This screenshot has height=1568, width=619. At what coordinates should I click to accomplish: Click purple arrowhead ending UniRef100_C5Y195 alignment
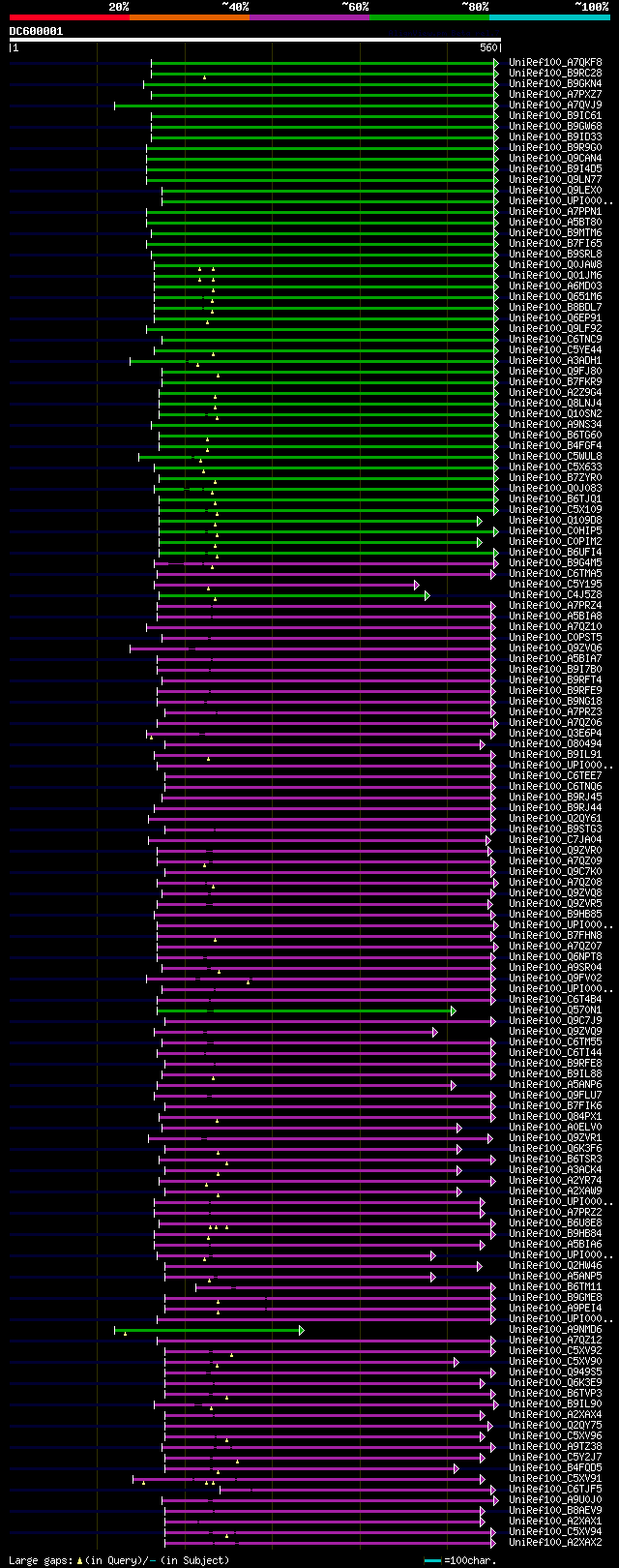tap(417, 584)
